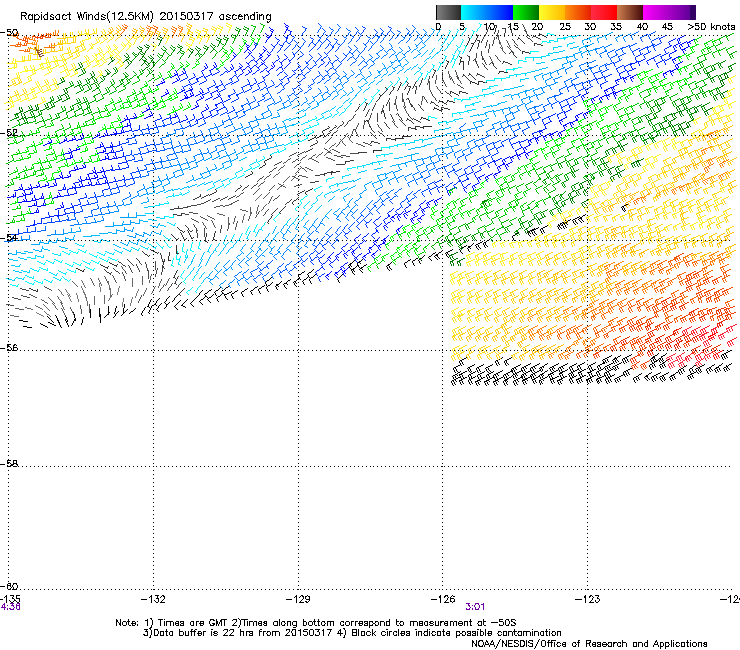Click the gray 0-5 knots legend swatch

pos(448,12)
